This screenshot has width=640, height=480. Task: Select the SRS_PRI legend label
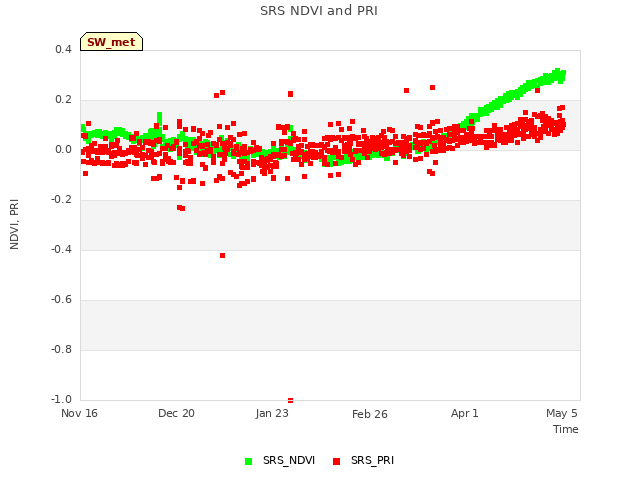[x=372, y=460]
